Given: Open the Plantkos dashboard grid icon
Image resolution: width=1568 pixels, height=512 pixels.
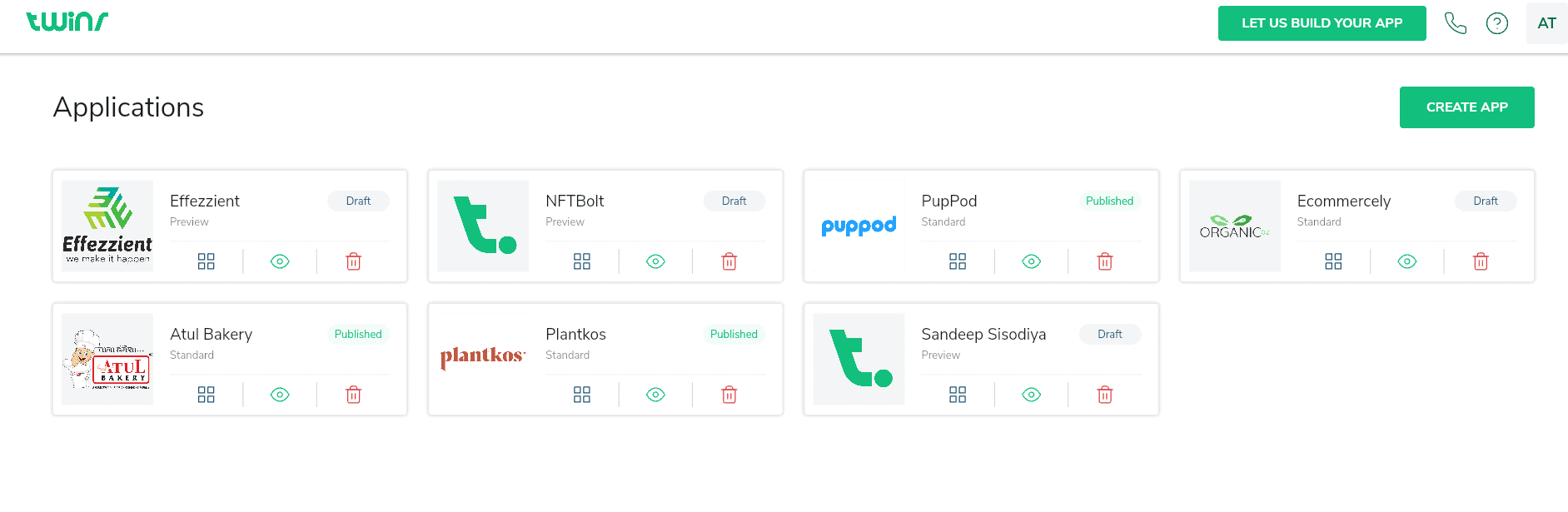Looking at the screenshot, I should pos(582,395).
